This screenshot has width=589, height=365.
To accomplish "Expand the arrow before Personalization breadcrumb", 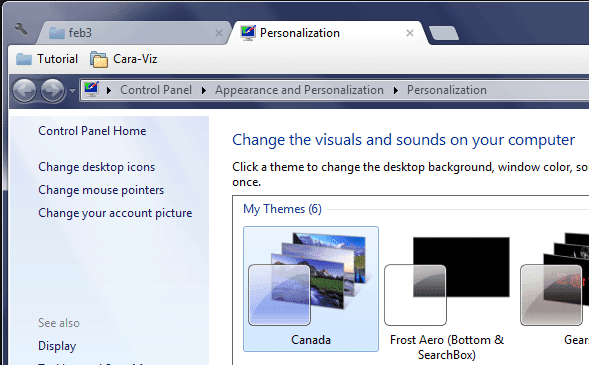I will 396,90.
